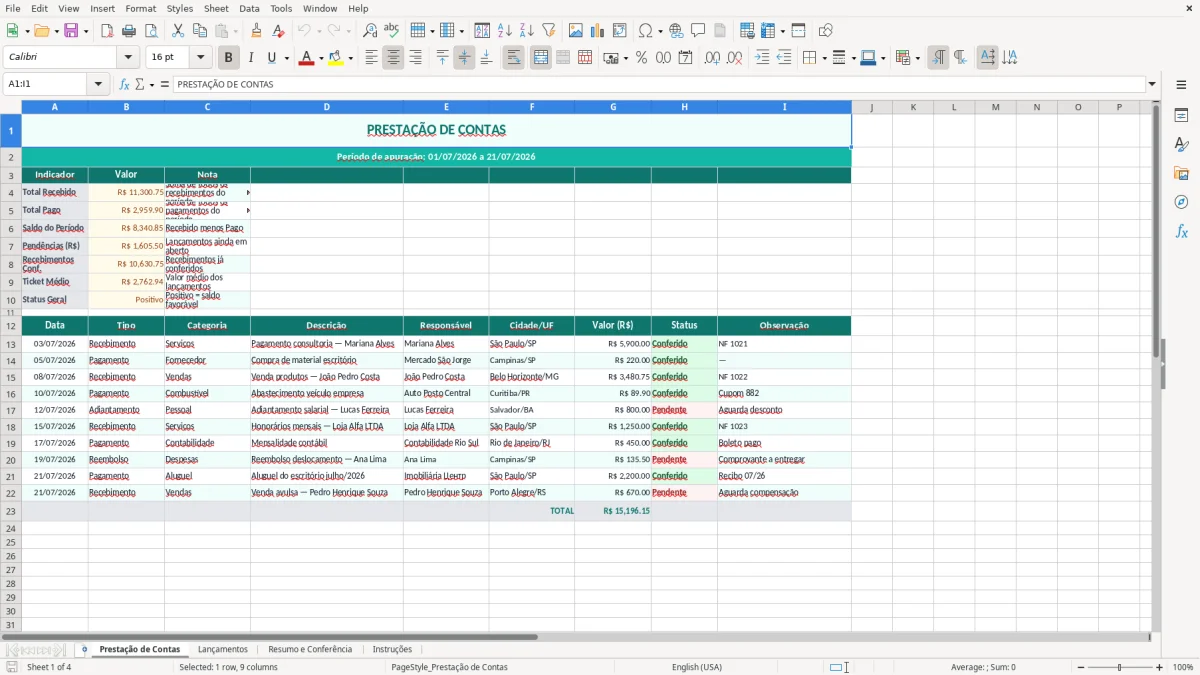Open the Font Size dropdown
1200x675 pixels.
click(201, 58)
